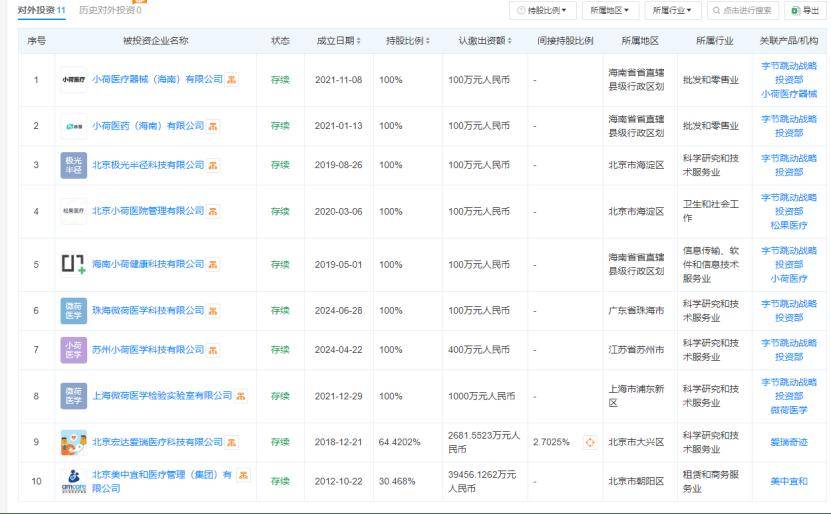Click the 点击进行搜索 search field
Viewport: 831px width, 514px height.
(743, 10)
